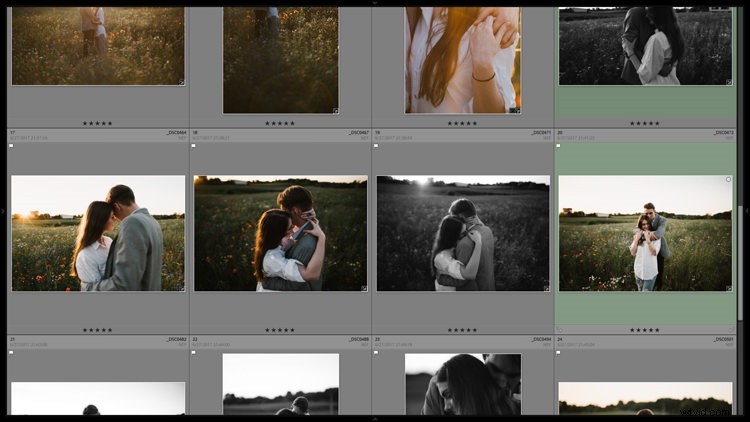Image resolution: width=750 pixels, height=422 pixels.
Task: Click index number 20 in cell header
Action: tap(560, 133)
